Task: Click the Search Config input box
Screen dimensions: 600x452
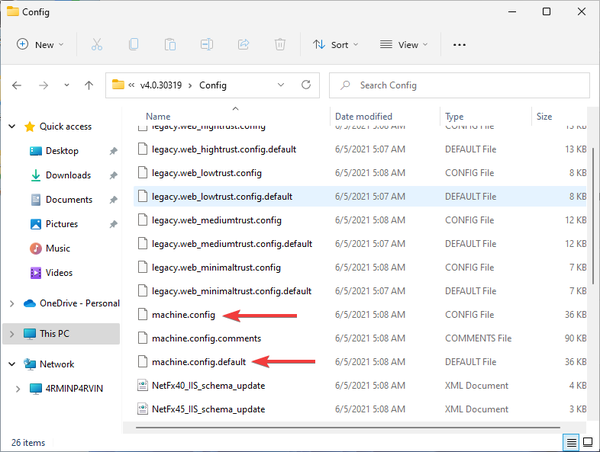Action: pos(459,85)
